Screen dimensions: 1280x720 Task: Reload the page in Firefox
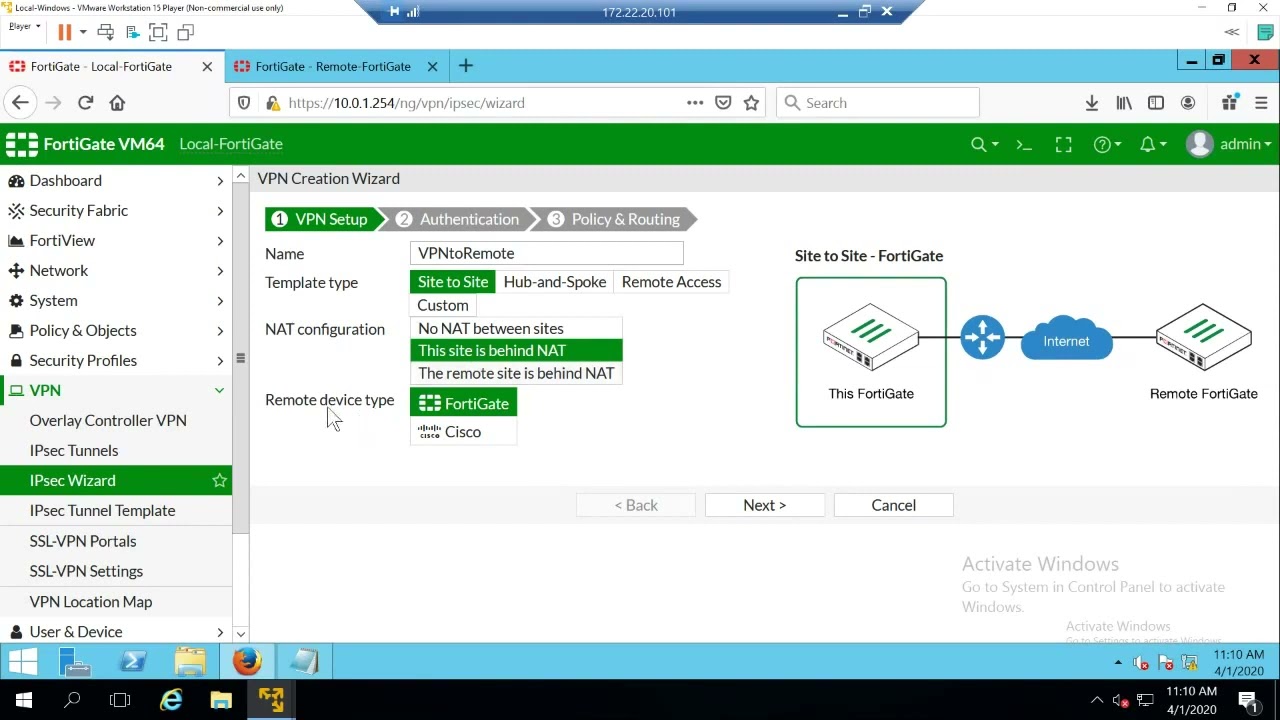pos(85,103)
